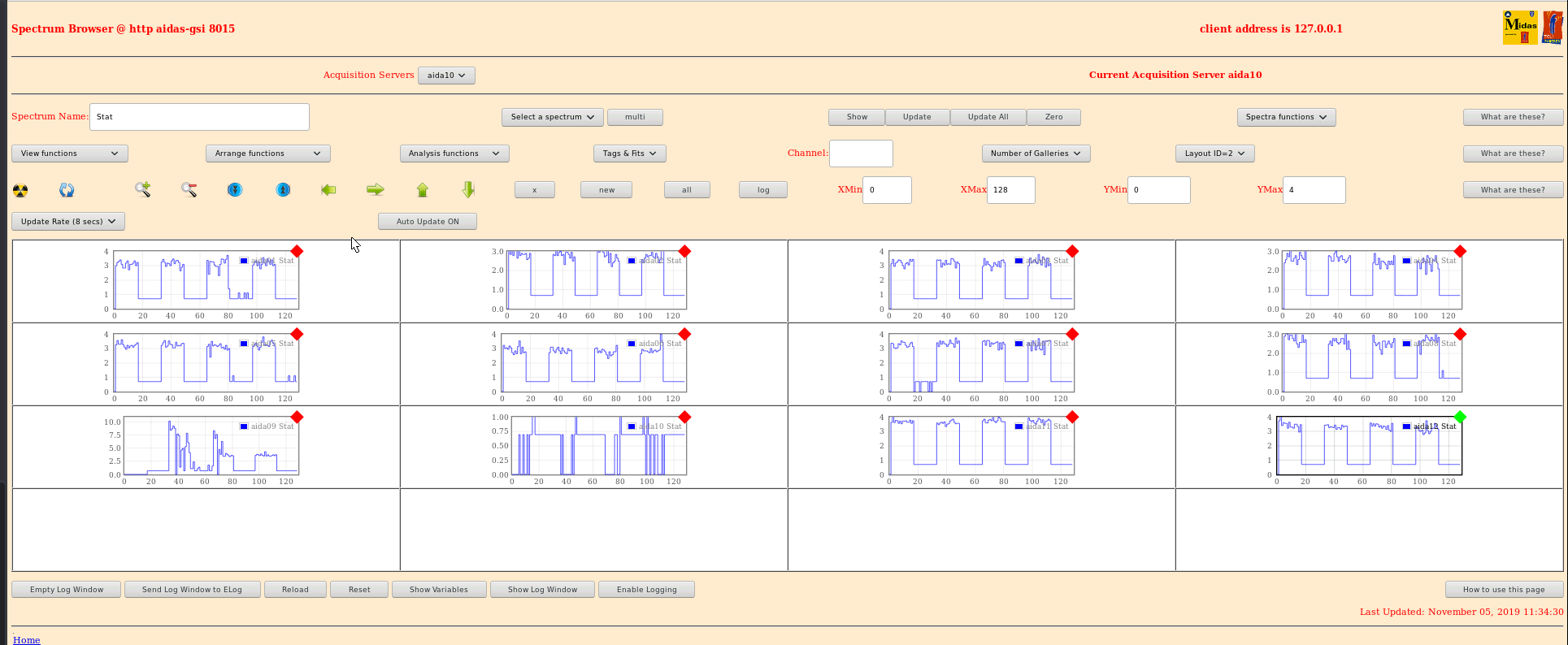The image size is (1568, 645).
Task: Click the YMin input field
Action: pyautogui.click(x=1158, y=189)
